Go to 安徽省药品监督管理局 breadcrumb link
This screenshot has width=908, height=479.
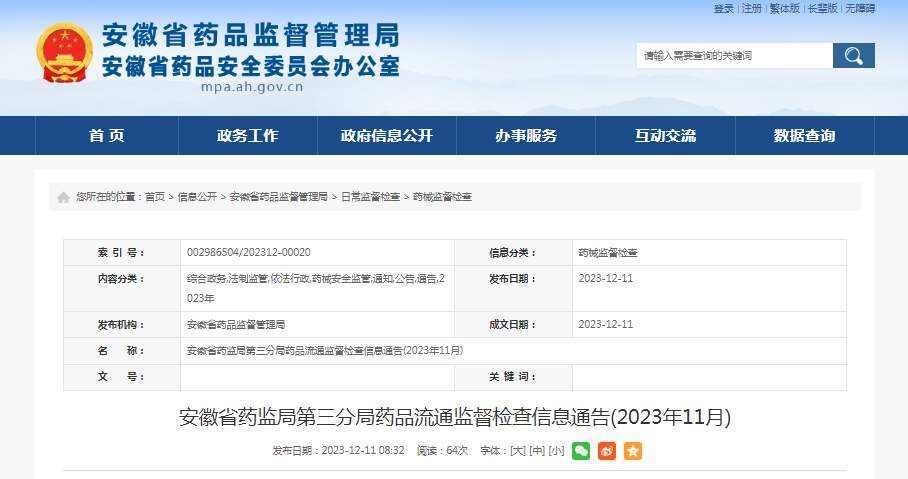279,197
